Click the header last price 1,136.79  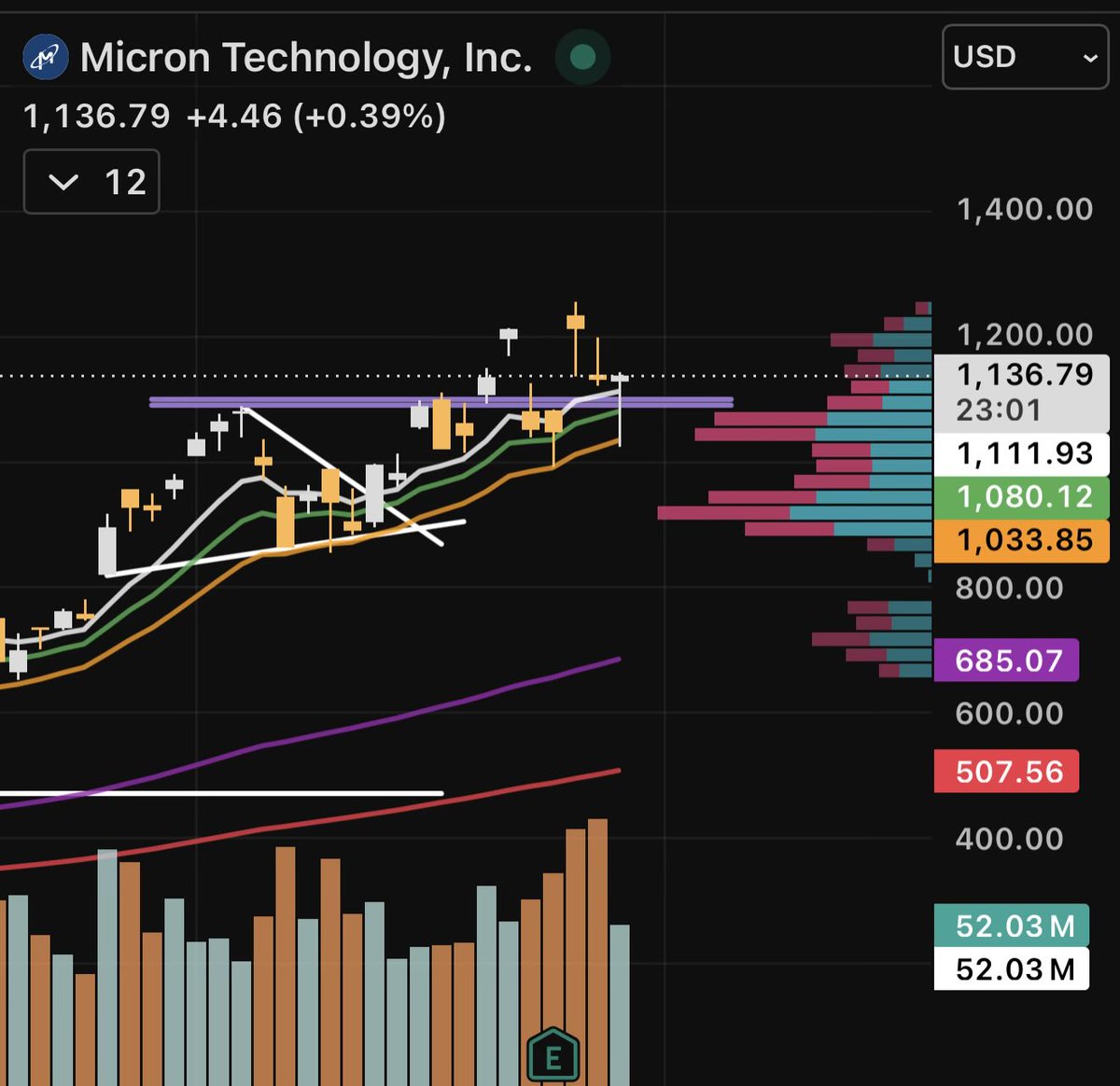(x=97, y=117)
